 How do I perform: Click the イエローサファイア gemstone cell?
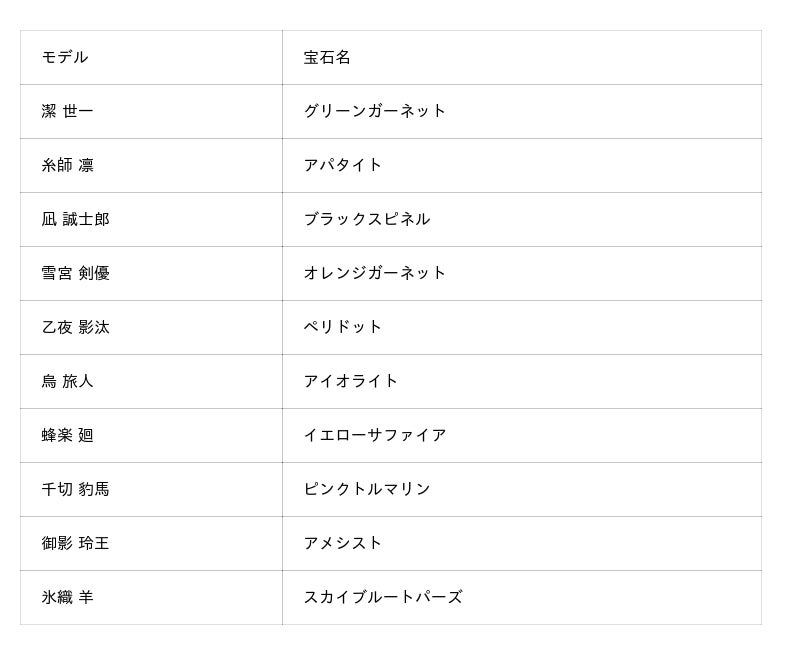tap(375, 436)
